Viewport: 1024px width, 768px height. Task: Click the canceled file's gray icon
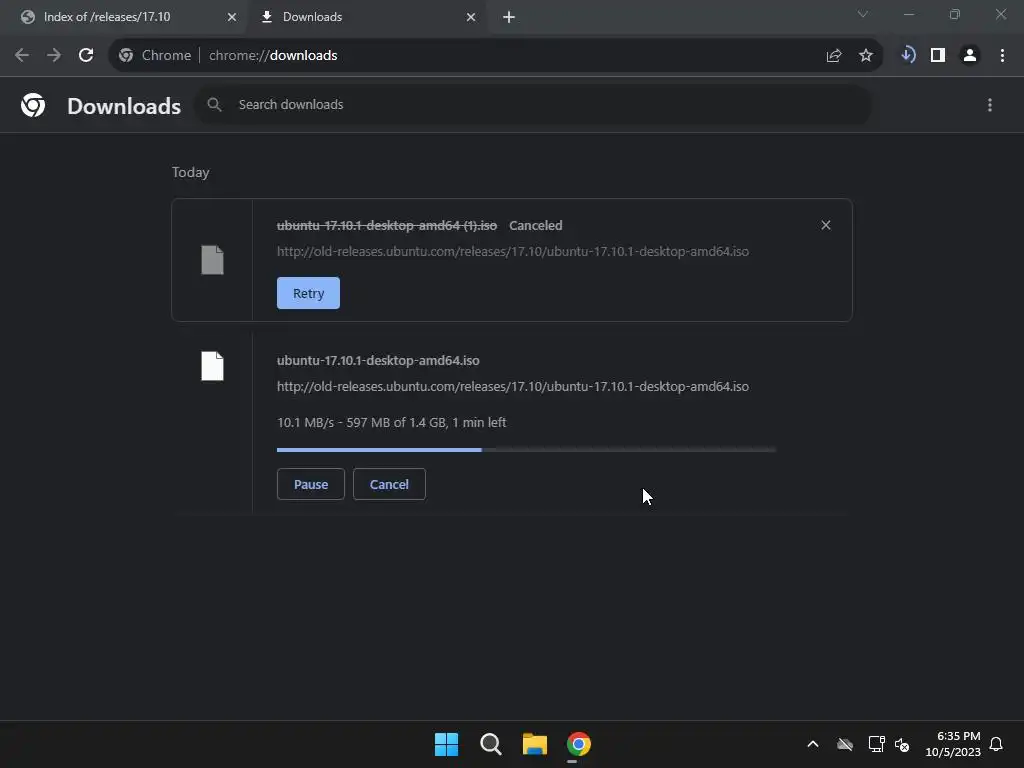(212, 260)
